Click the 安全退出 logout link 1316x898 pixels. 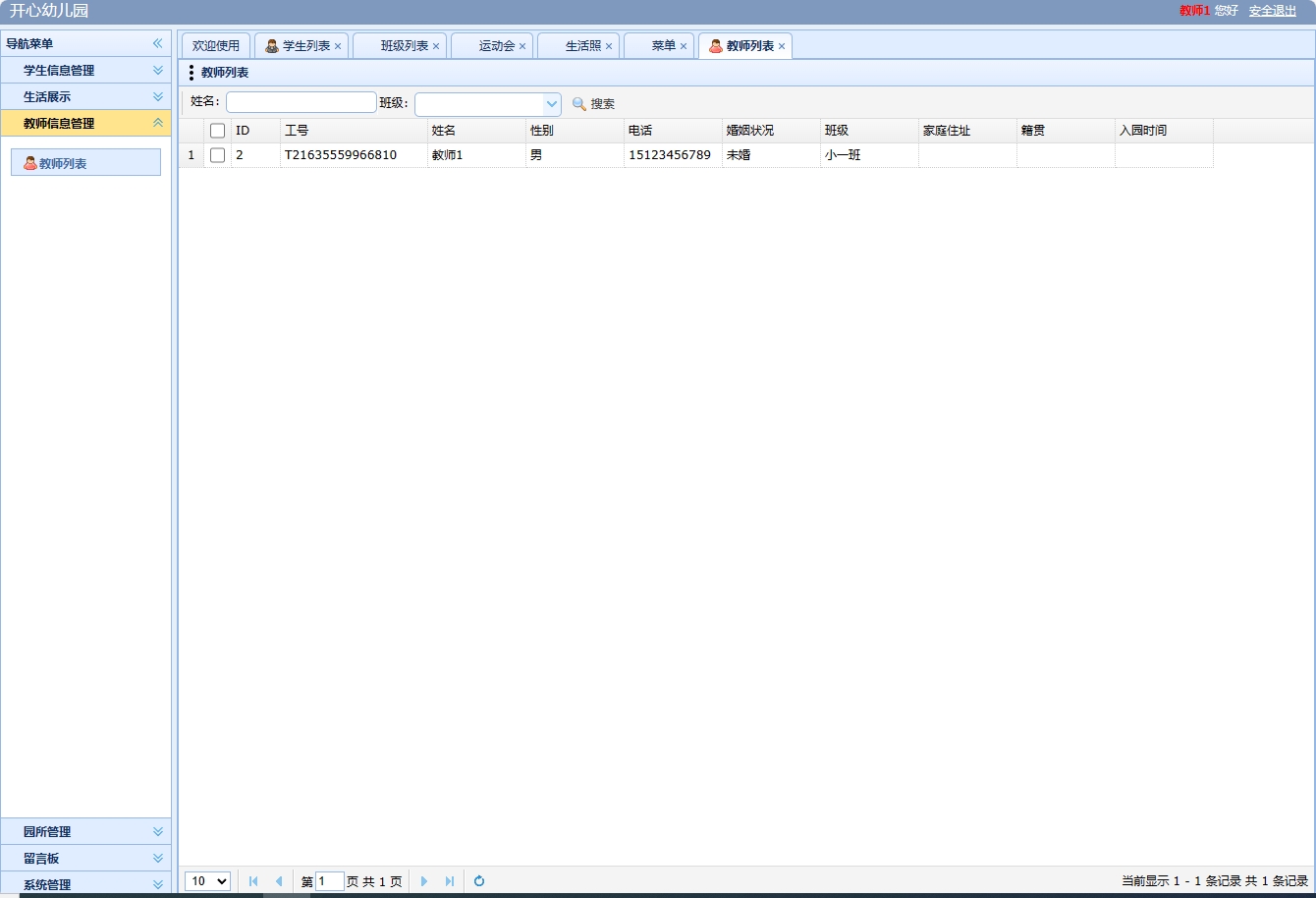(1272, 11)
